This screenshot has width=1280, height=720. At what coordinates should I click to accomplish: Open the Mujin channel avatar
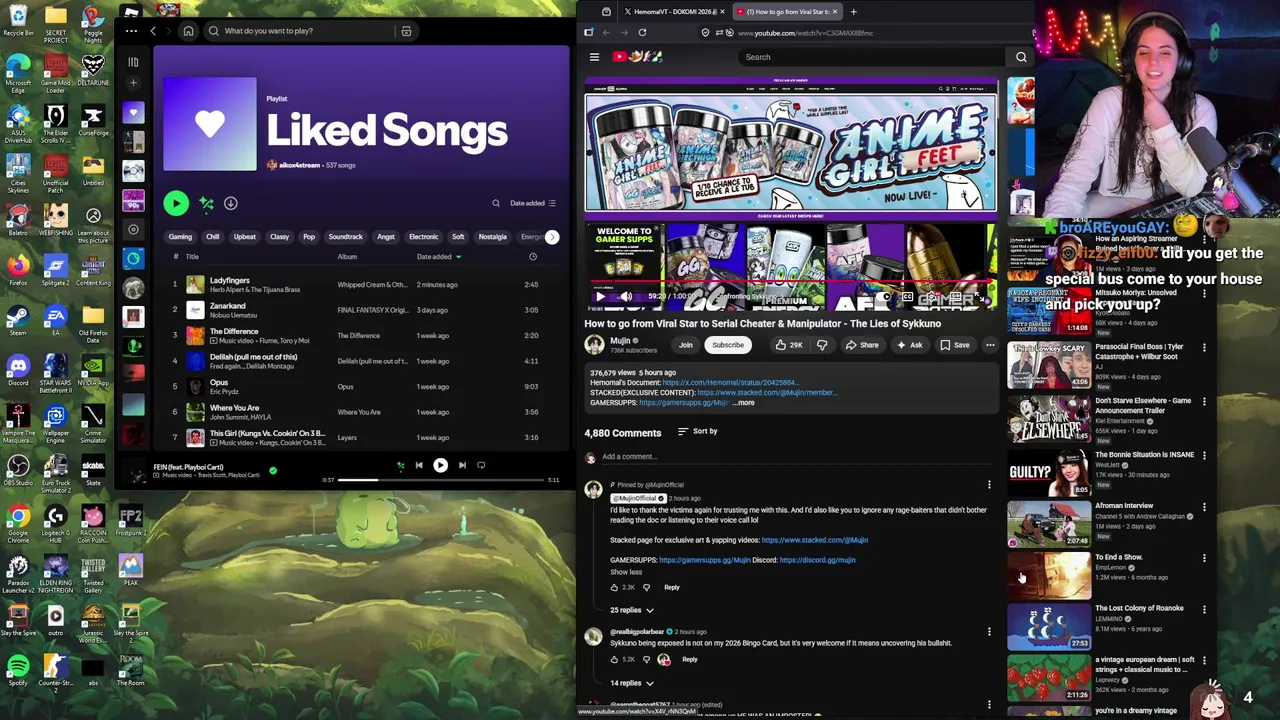594,345
